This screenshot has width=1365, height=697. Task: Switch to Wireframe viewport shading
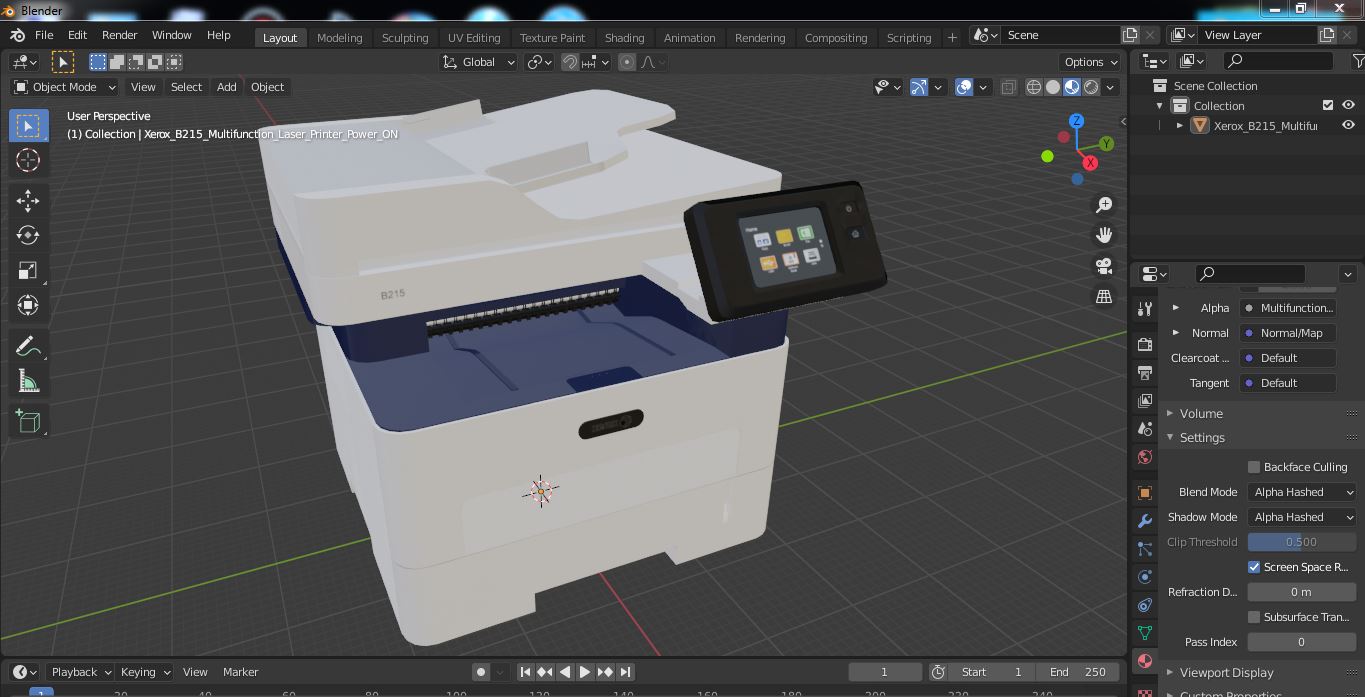pos(1034,87)
